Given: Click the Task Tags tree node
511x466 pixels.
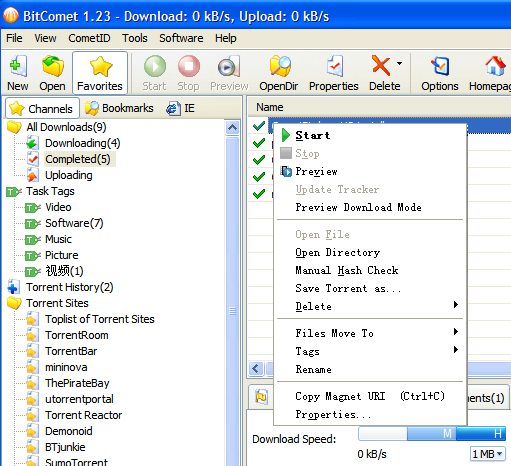Looking at the screenshot, I should 50,191.
